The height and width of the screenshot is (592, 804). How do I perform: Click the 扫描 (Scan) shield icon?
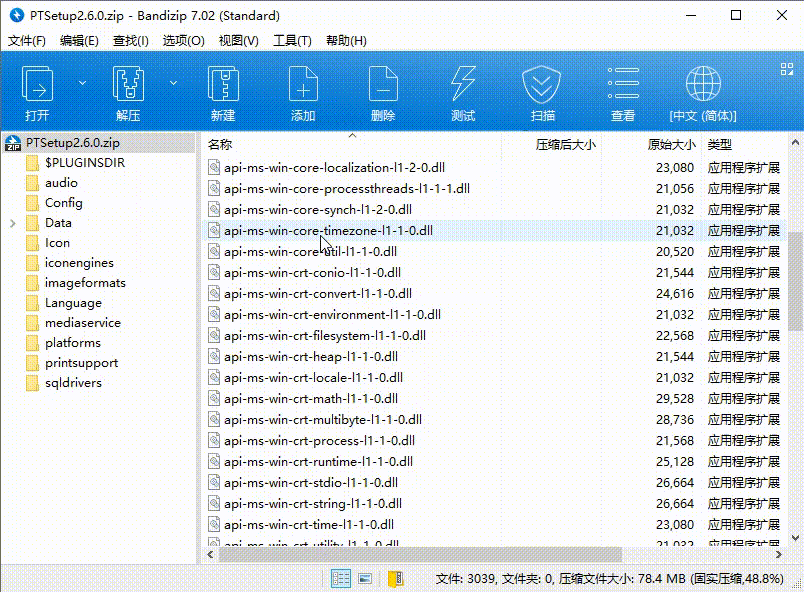tap(541, 85)
